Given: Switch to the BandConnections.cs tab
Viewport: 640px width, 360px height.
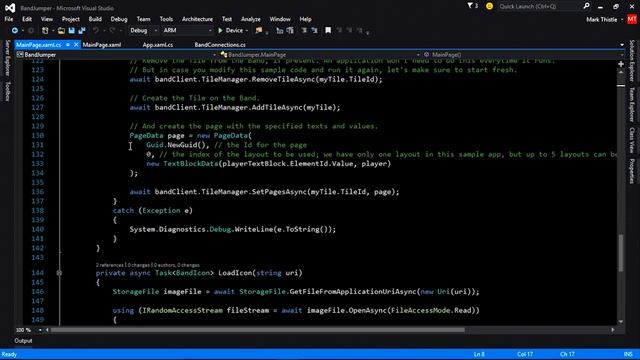Looking at the screenshot, I should point(220,45).
